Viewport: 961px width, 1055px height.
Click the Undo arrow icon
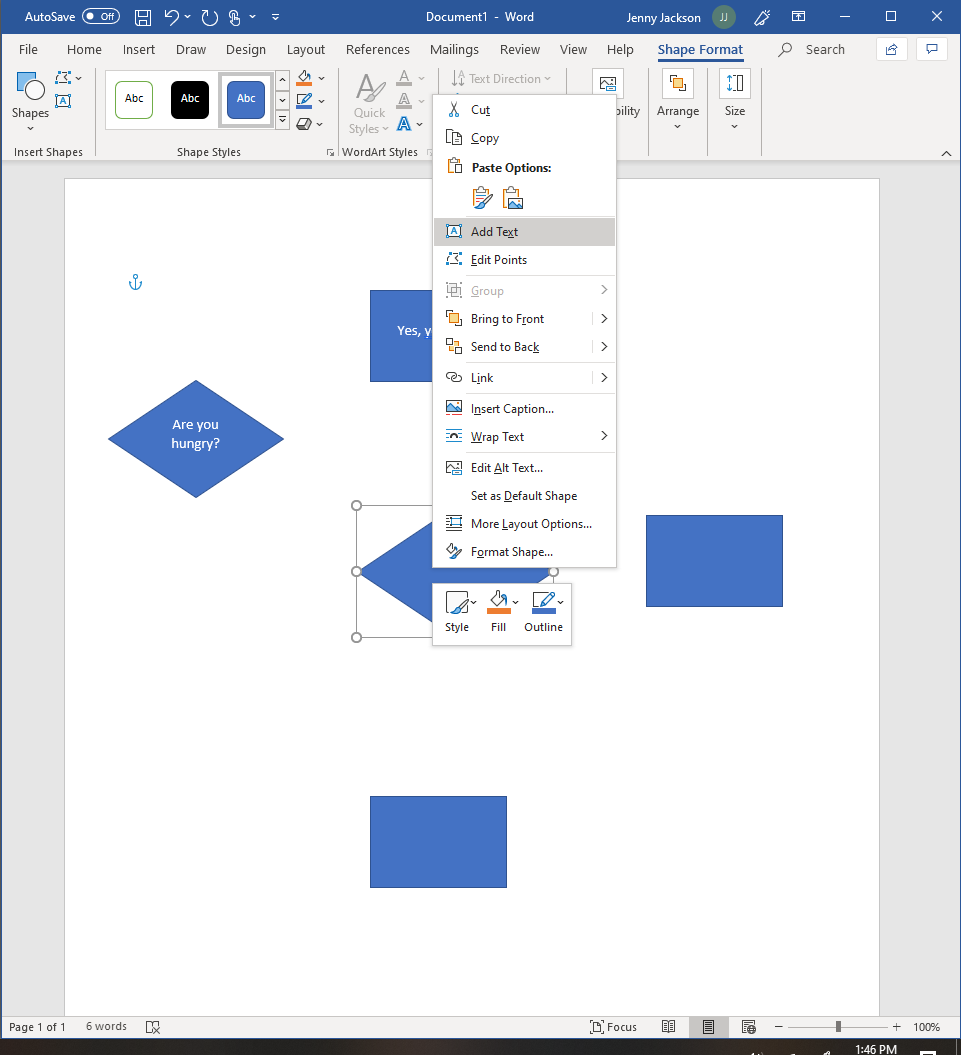click(172, 17)
